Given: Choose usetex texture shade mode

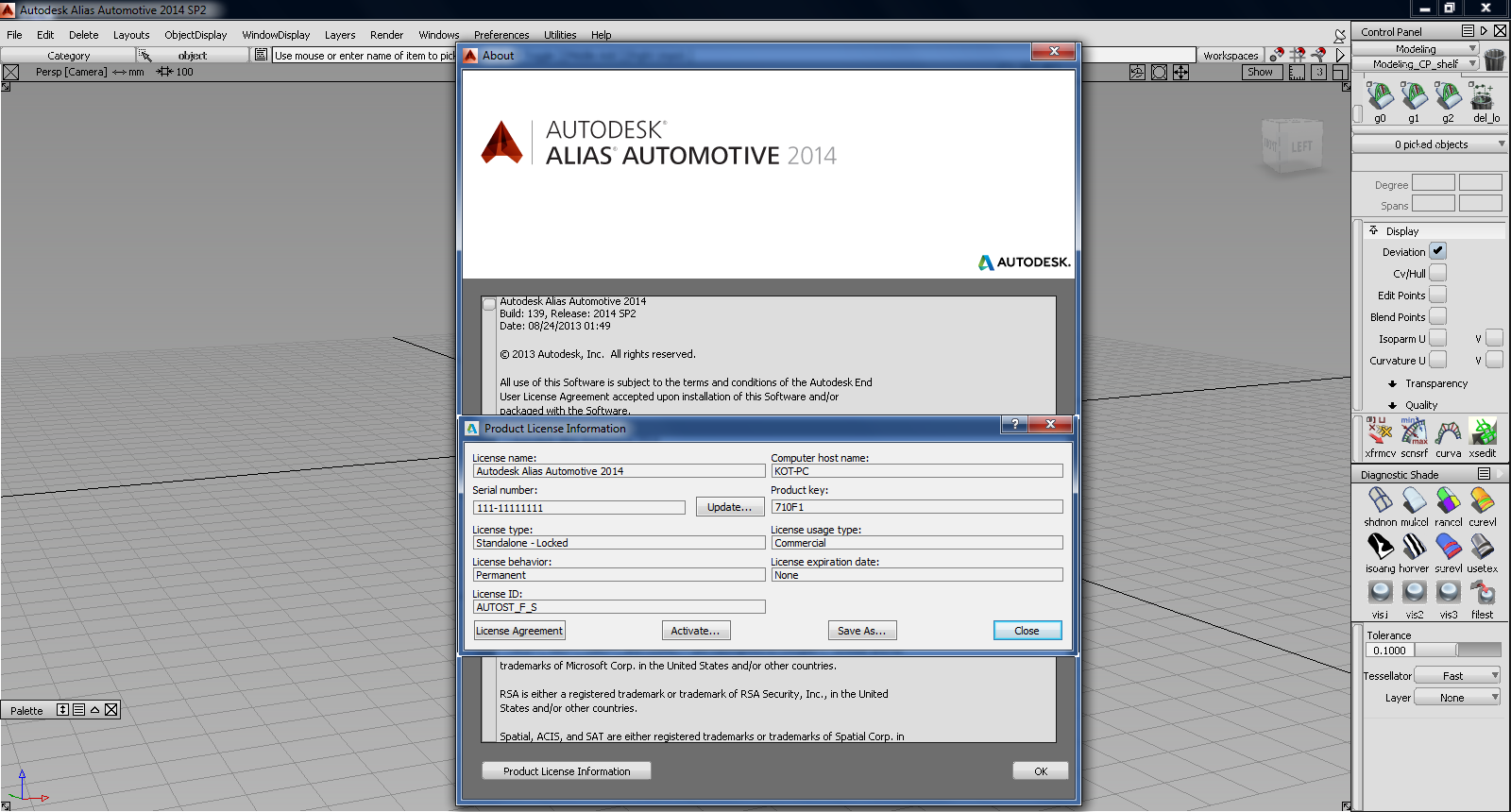Looking at the screenshot, I should point(1483,547).
